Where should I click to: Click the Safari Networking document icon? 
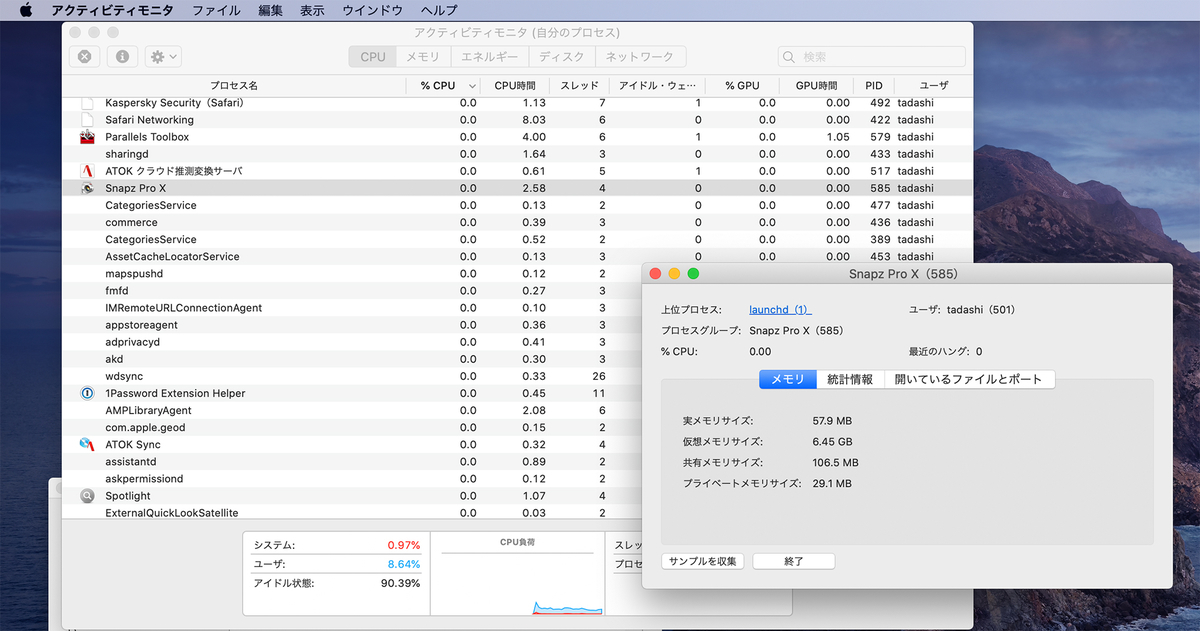coord(87,120)
